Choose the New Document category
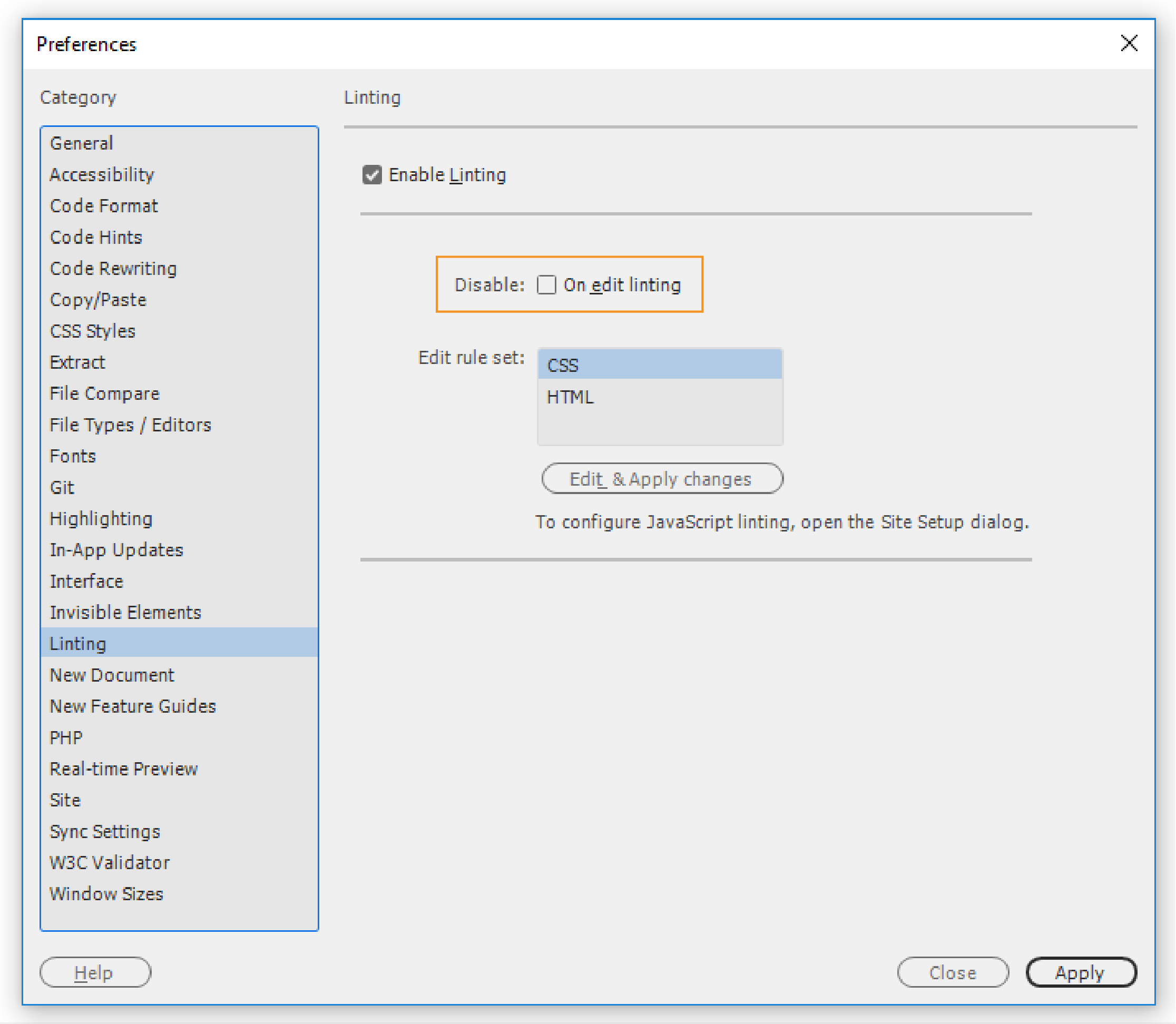This screenshot has width=1176, height=1024. (112, 675)
